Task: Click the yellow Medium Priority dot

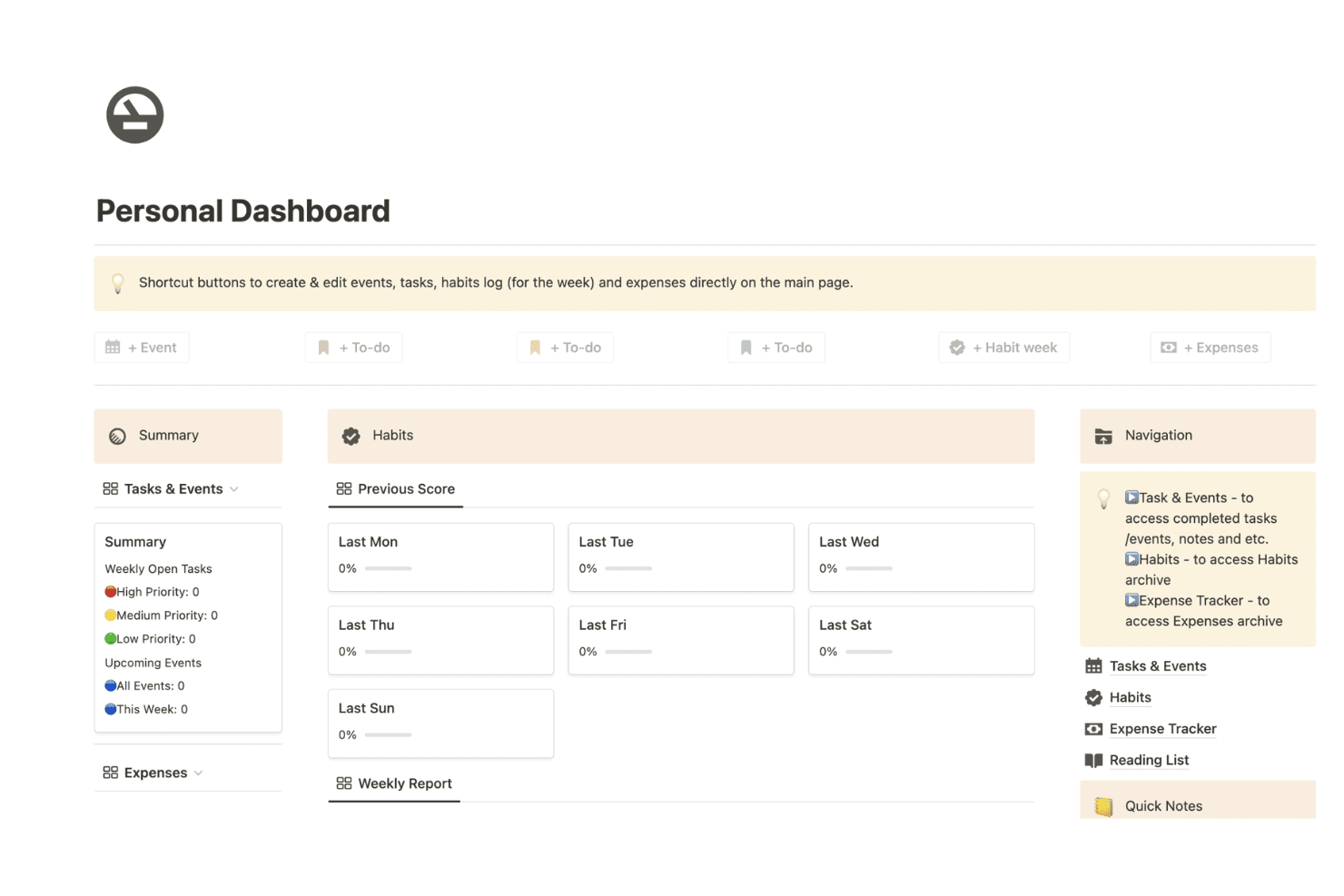Action: click(111, 615)
